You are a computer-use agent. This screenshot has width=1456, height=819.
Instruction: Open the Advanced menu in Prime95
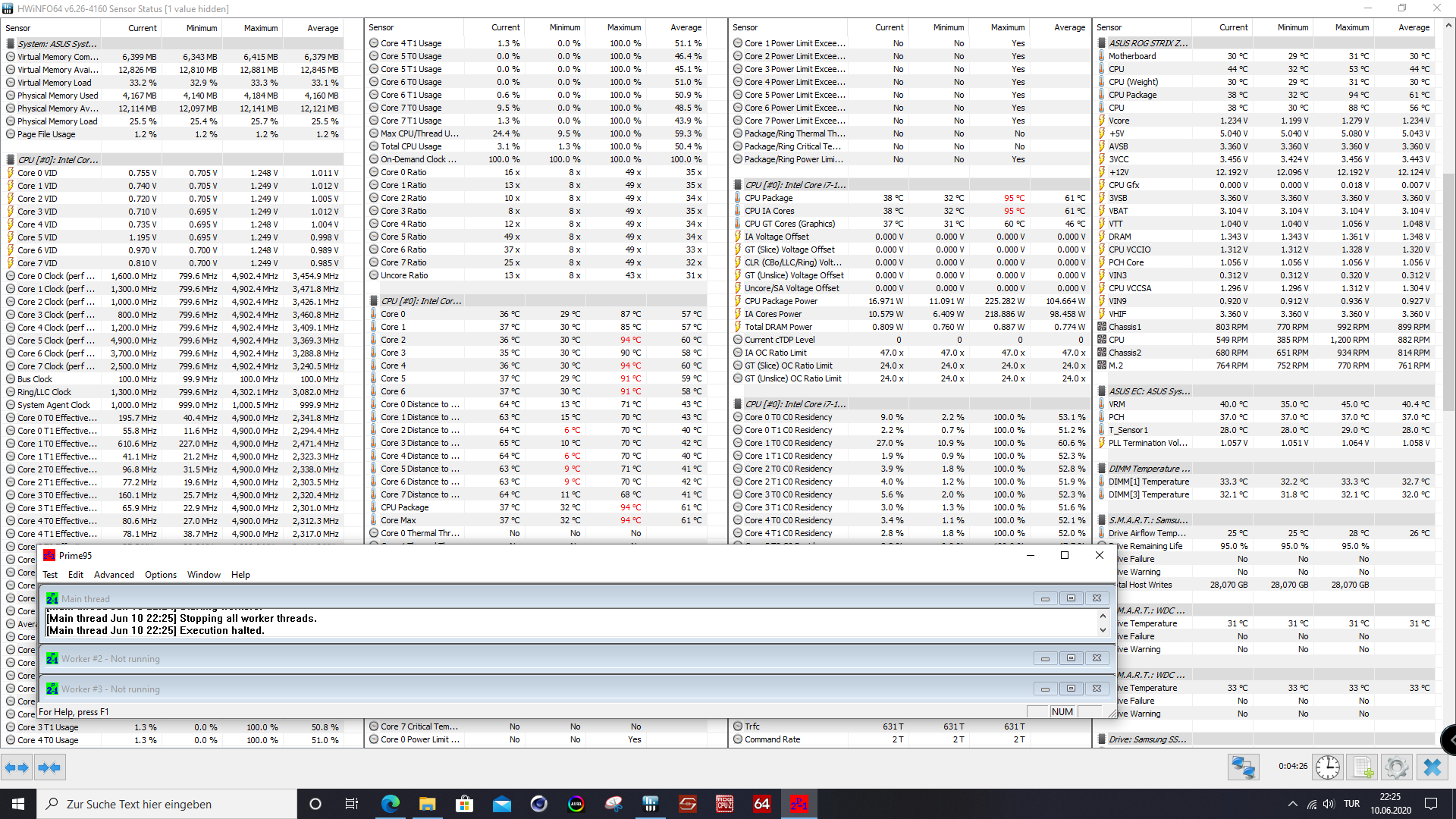(x=114, y=575)
